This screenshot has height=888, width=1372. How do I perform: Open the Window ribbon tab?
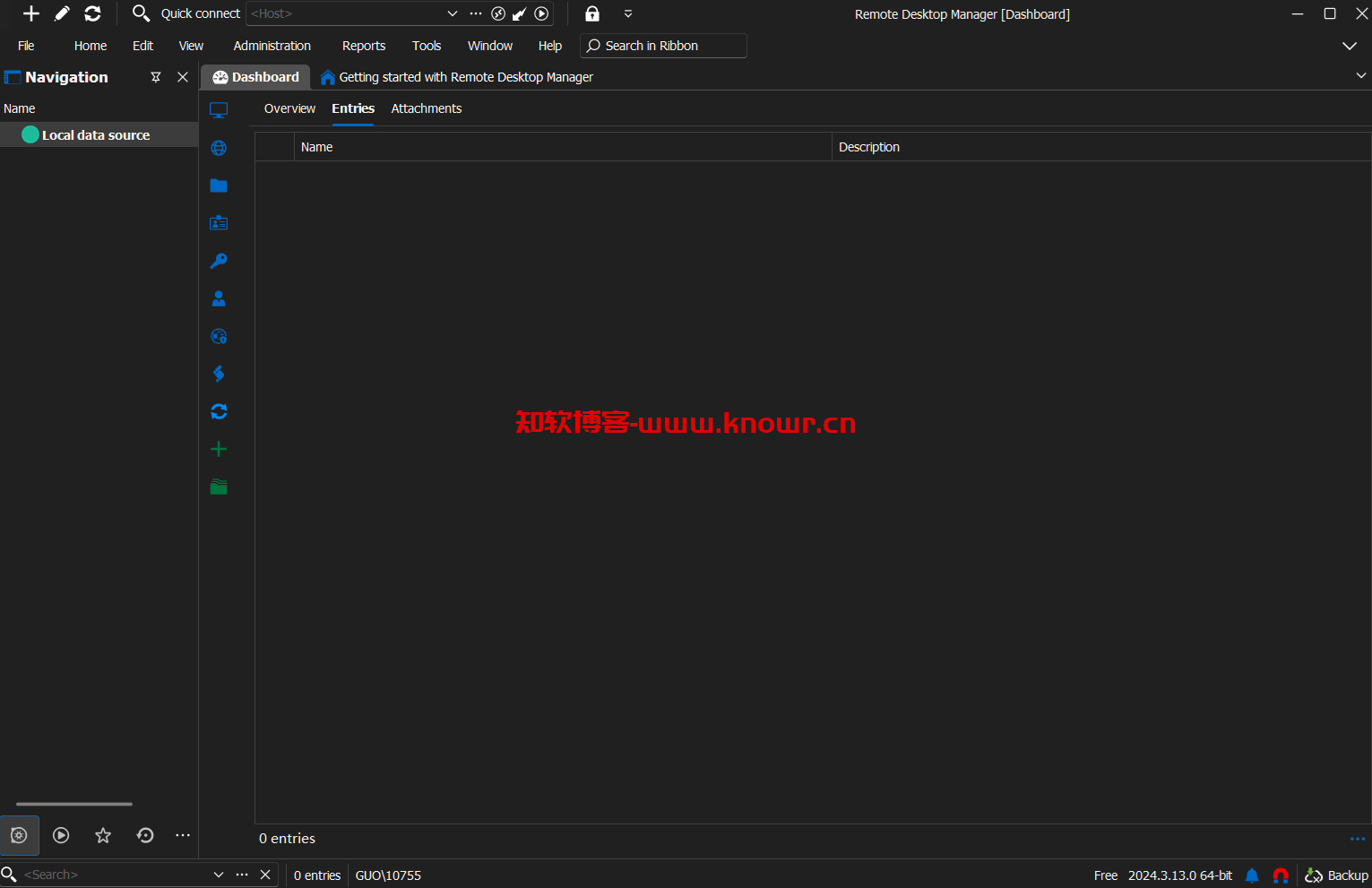[490, 46]
